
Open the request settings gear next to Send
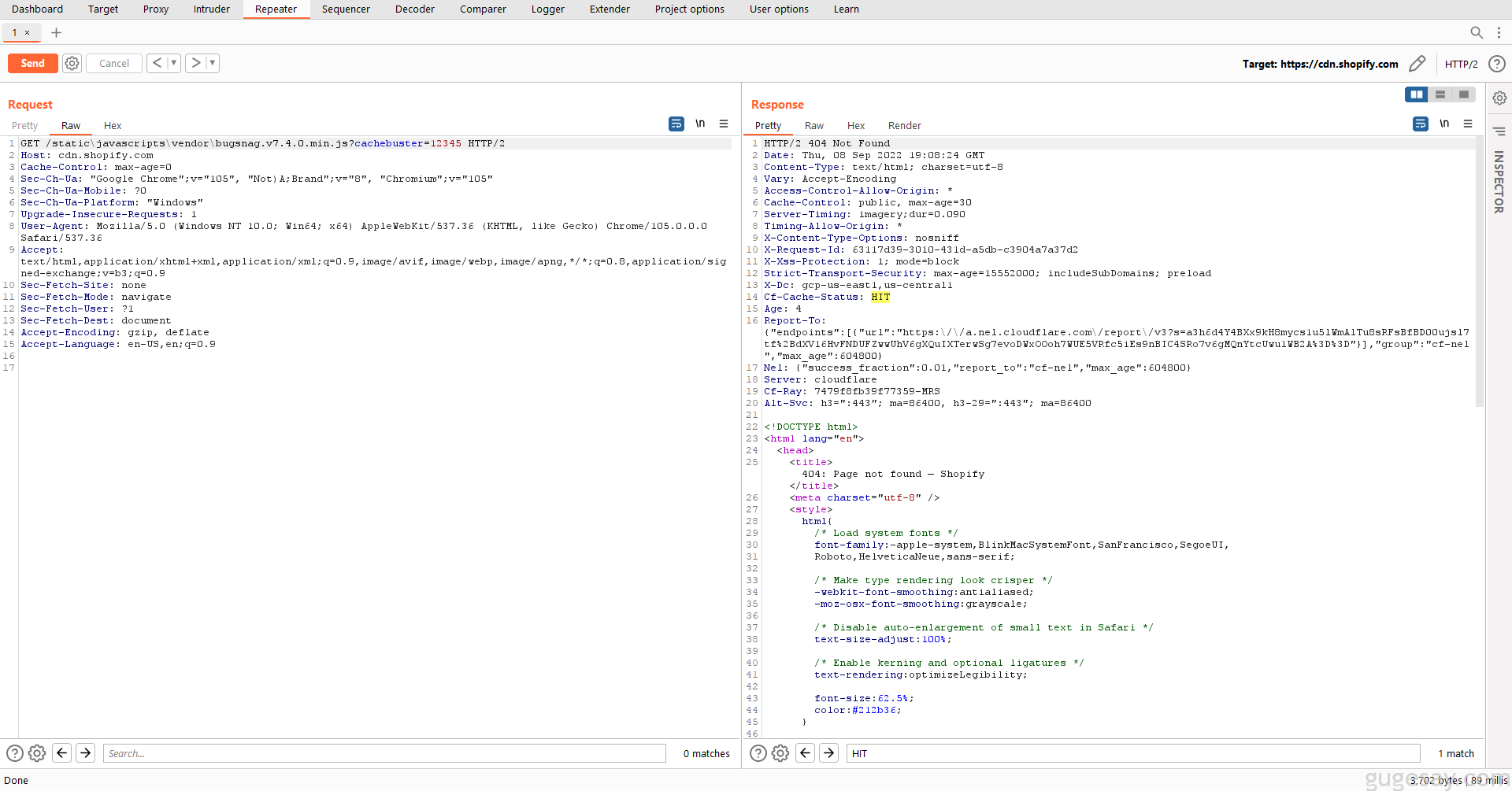[x=72, y=64]
